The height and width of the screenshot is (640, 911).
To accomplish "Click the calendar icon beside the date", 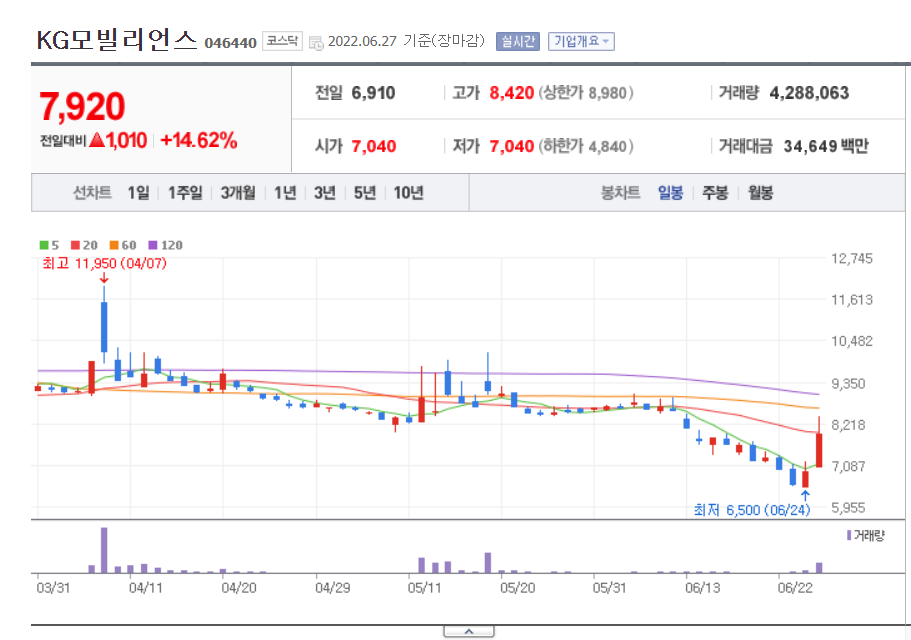I will click(x=316, y=43).
